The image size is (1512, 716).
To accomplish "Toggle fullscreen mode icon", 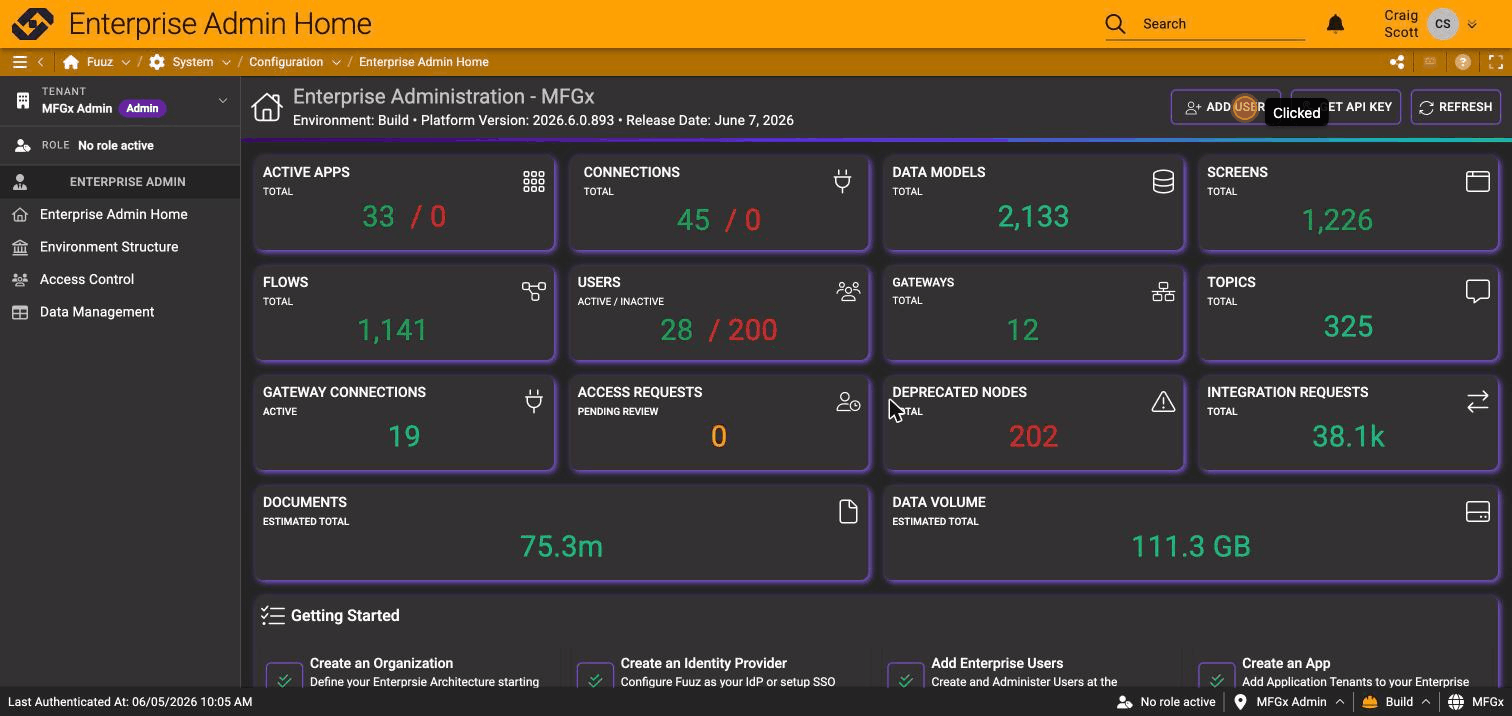I will [1496, 62].
